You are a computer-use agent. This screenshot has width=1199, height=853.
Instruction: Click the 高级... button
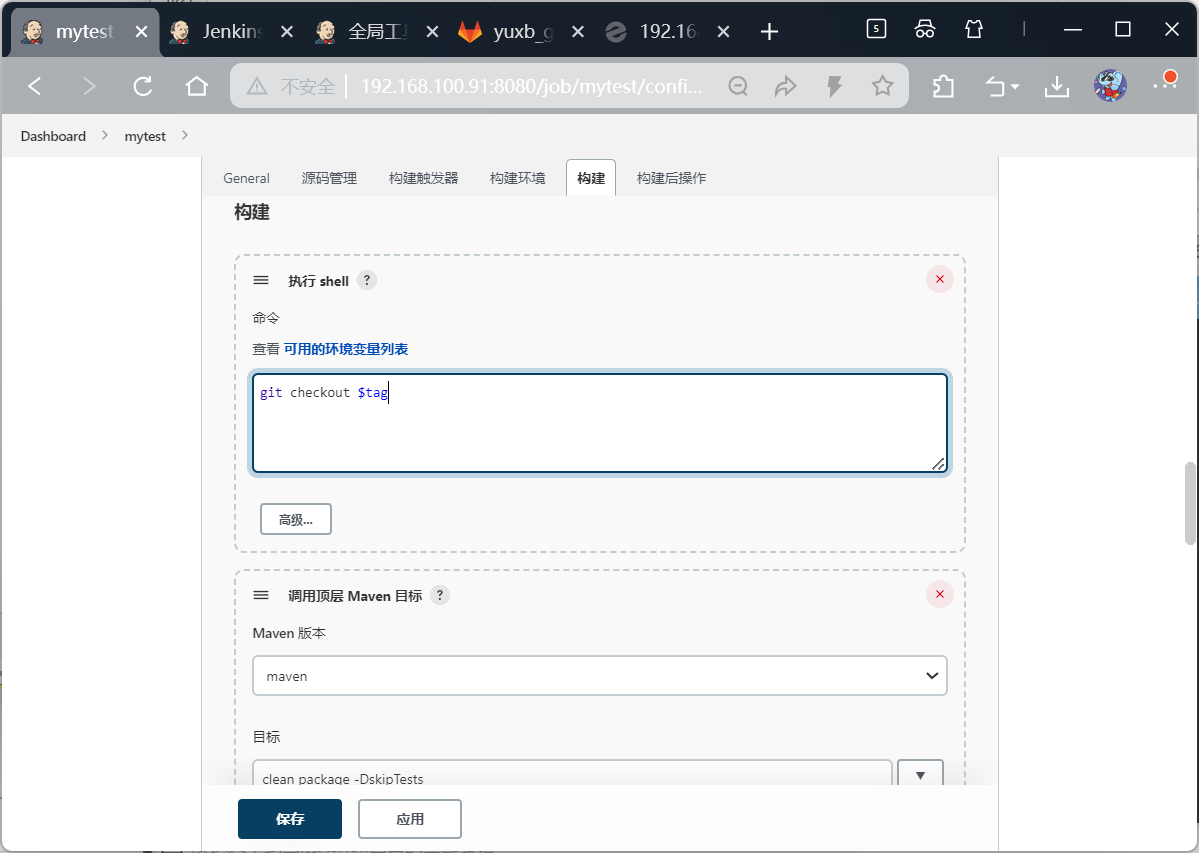pyautogui.click(x=296, y=519)
